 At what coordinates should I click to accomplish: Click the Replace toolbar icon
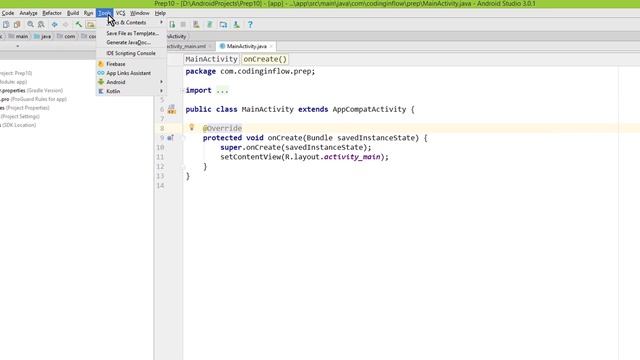(41, 24)
